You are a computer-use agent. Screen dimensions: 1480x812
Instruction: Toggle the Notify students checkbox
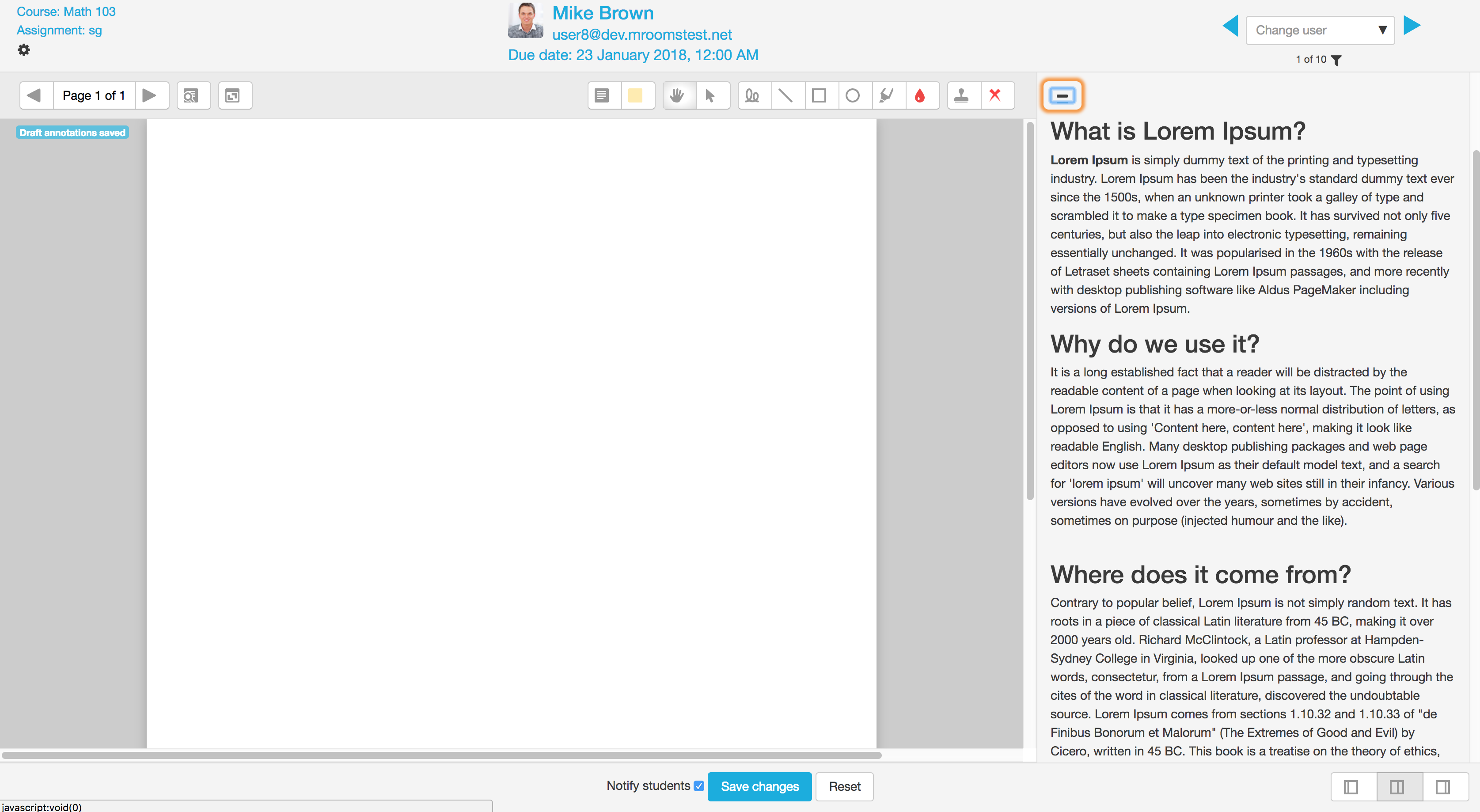coord(699,785)
